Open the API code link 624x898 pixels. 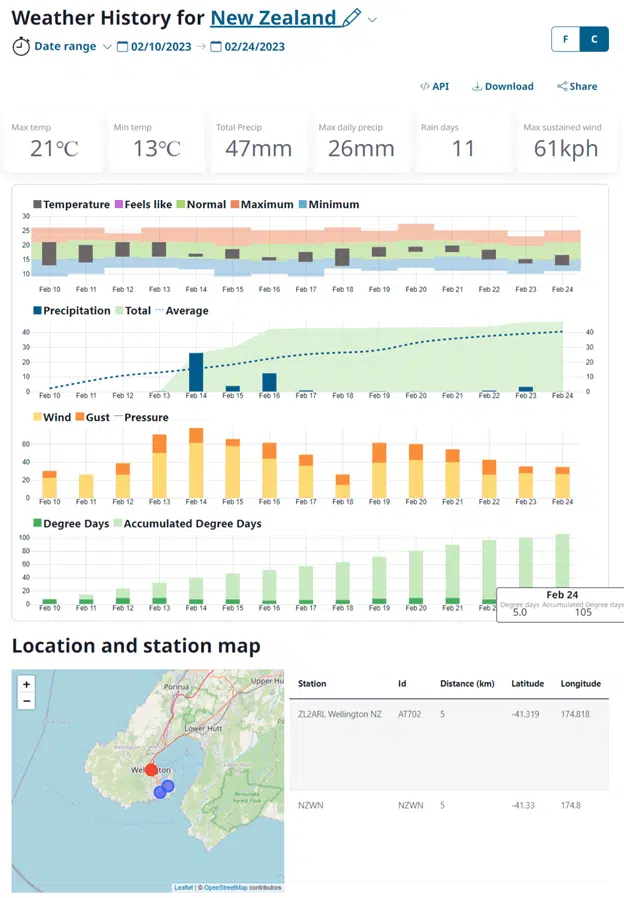click(434, 86)
